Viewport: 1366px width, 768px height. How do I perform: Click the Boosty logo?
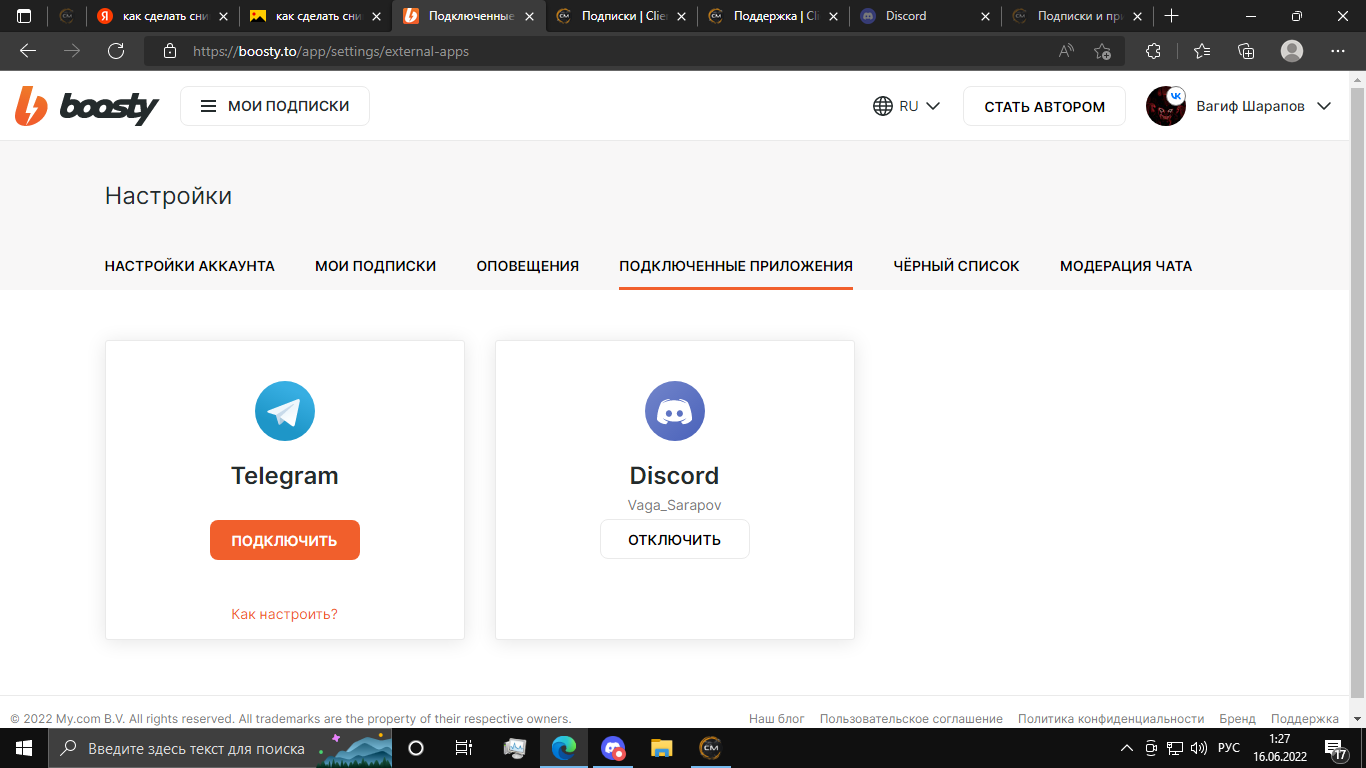86,106
